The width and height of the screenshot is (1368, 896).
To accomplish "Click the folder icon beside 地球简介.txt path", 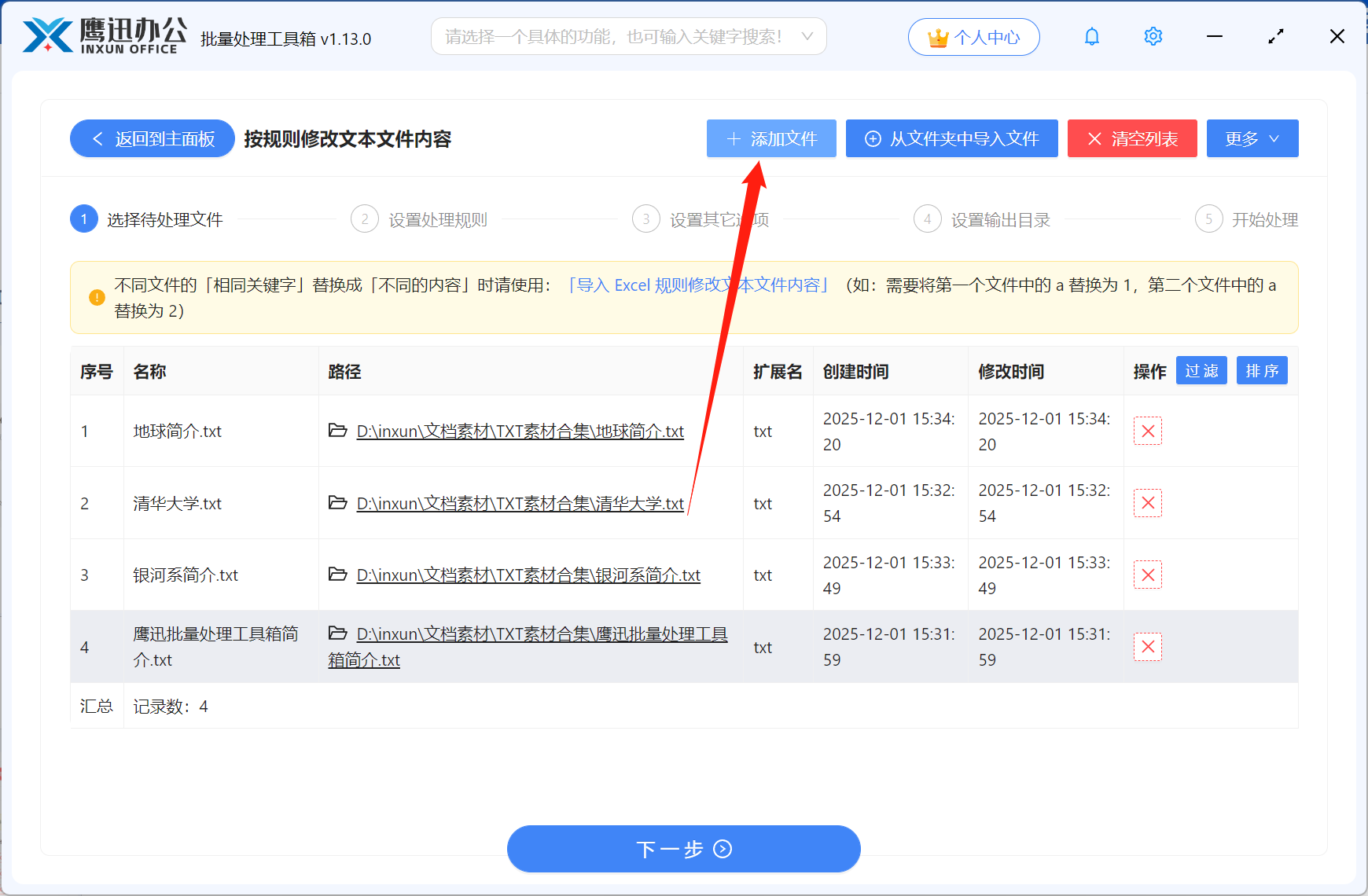I will (x=337, y=431).
